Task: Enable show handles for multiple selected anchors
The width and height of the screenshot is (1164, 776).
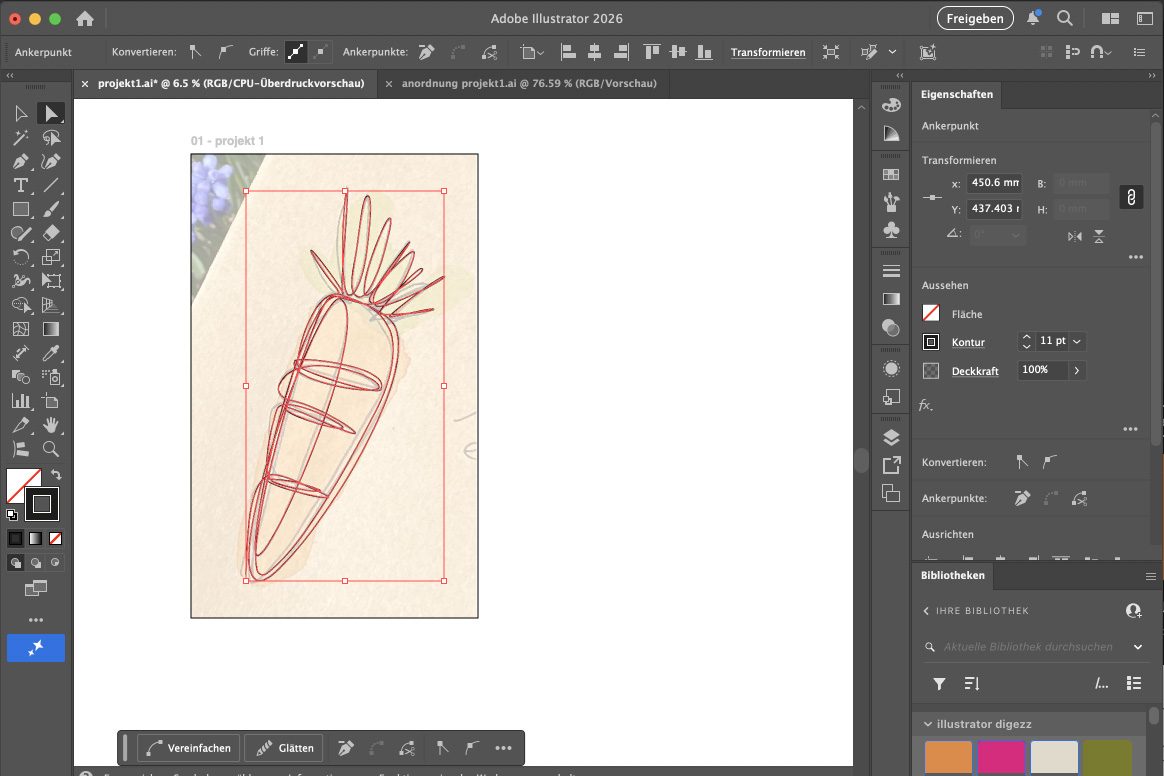Action: point(295,52)
